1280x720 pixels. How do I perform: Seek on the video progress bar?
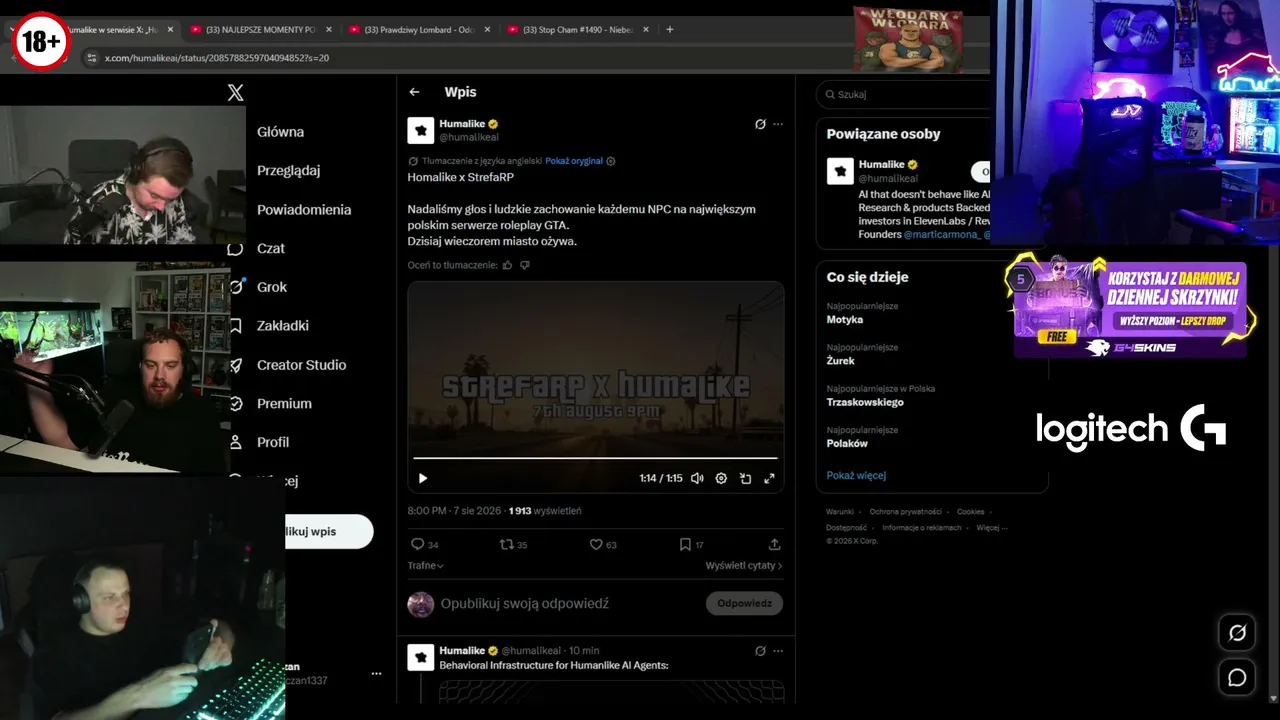tap(595, 458)
